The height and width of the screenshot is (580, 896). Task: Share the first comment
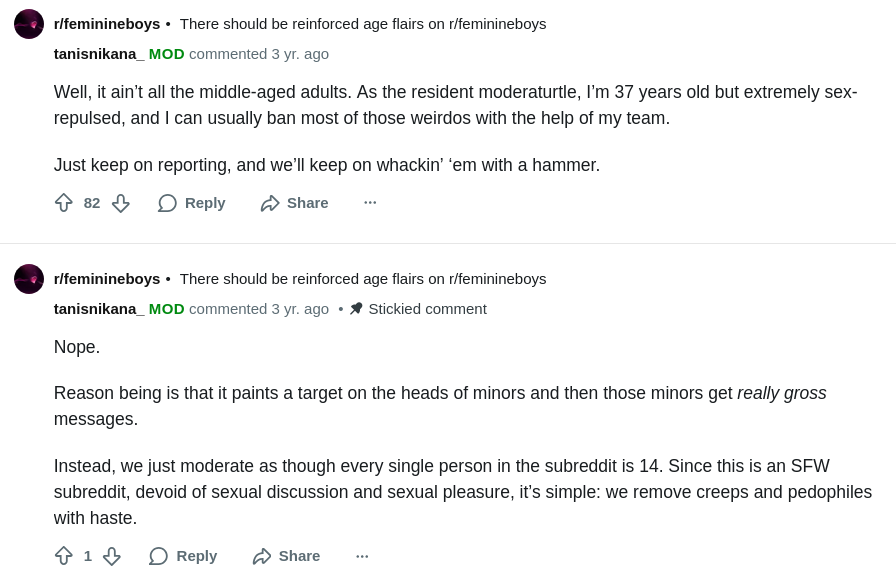(x=295, y=203)
